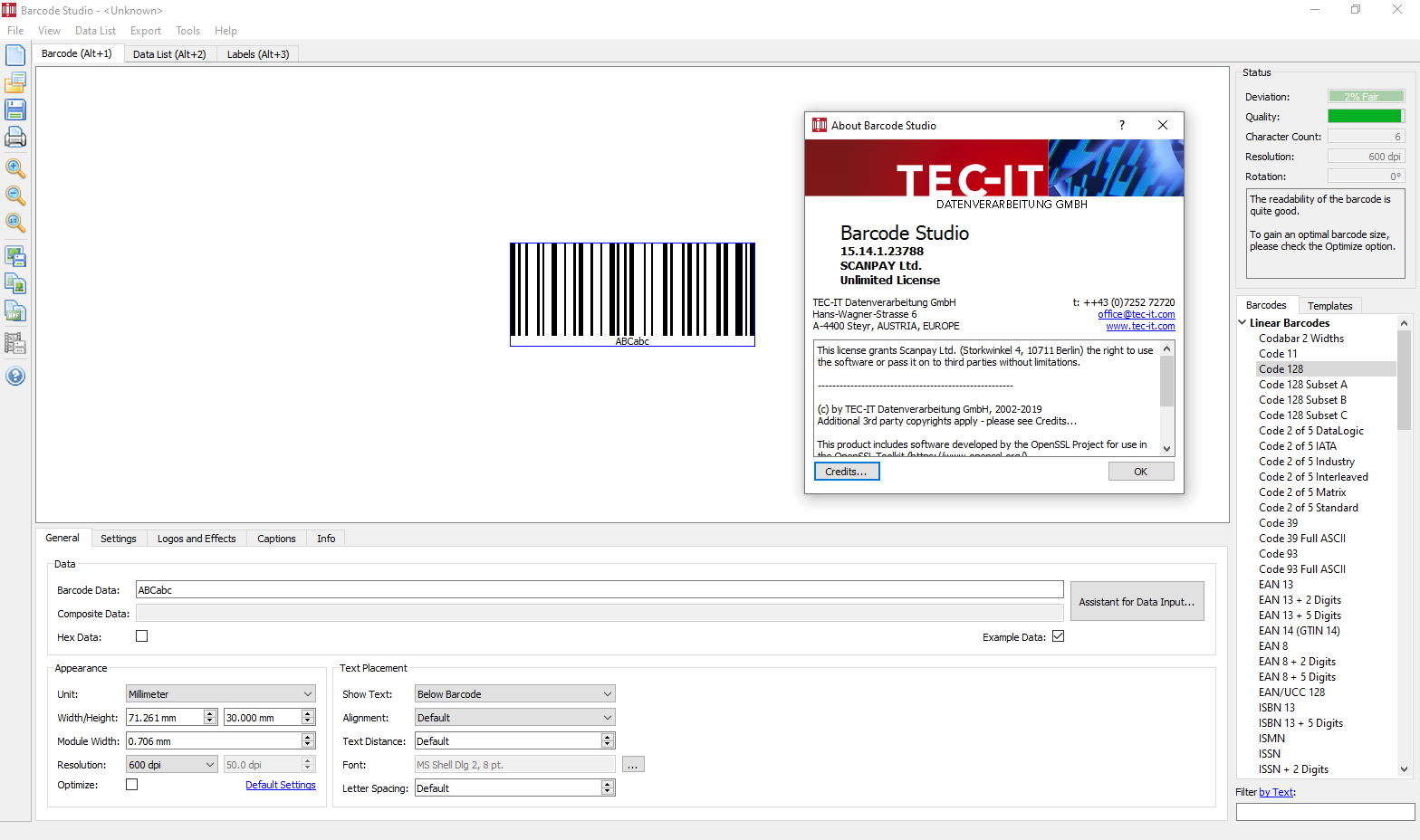Switch to the Templates tab

pos(1329,306)
